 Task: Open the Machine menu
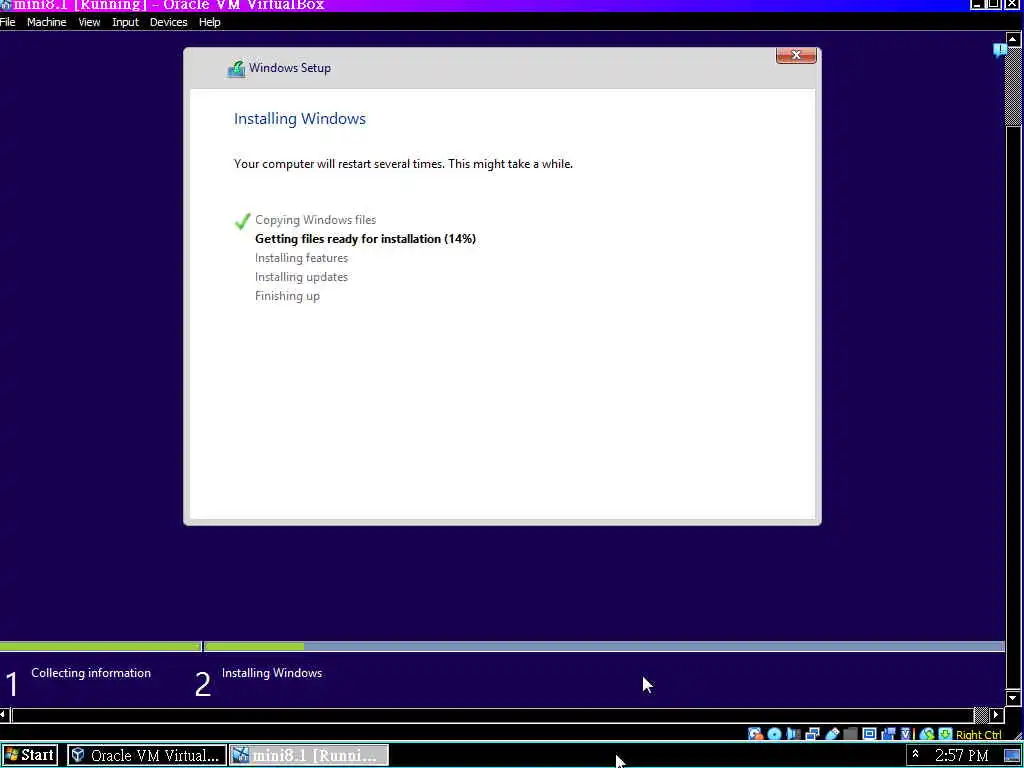click(46, 22)
